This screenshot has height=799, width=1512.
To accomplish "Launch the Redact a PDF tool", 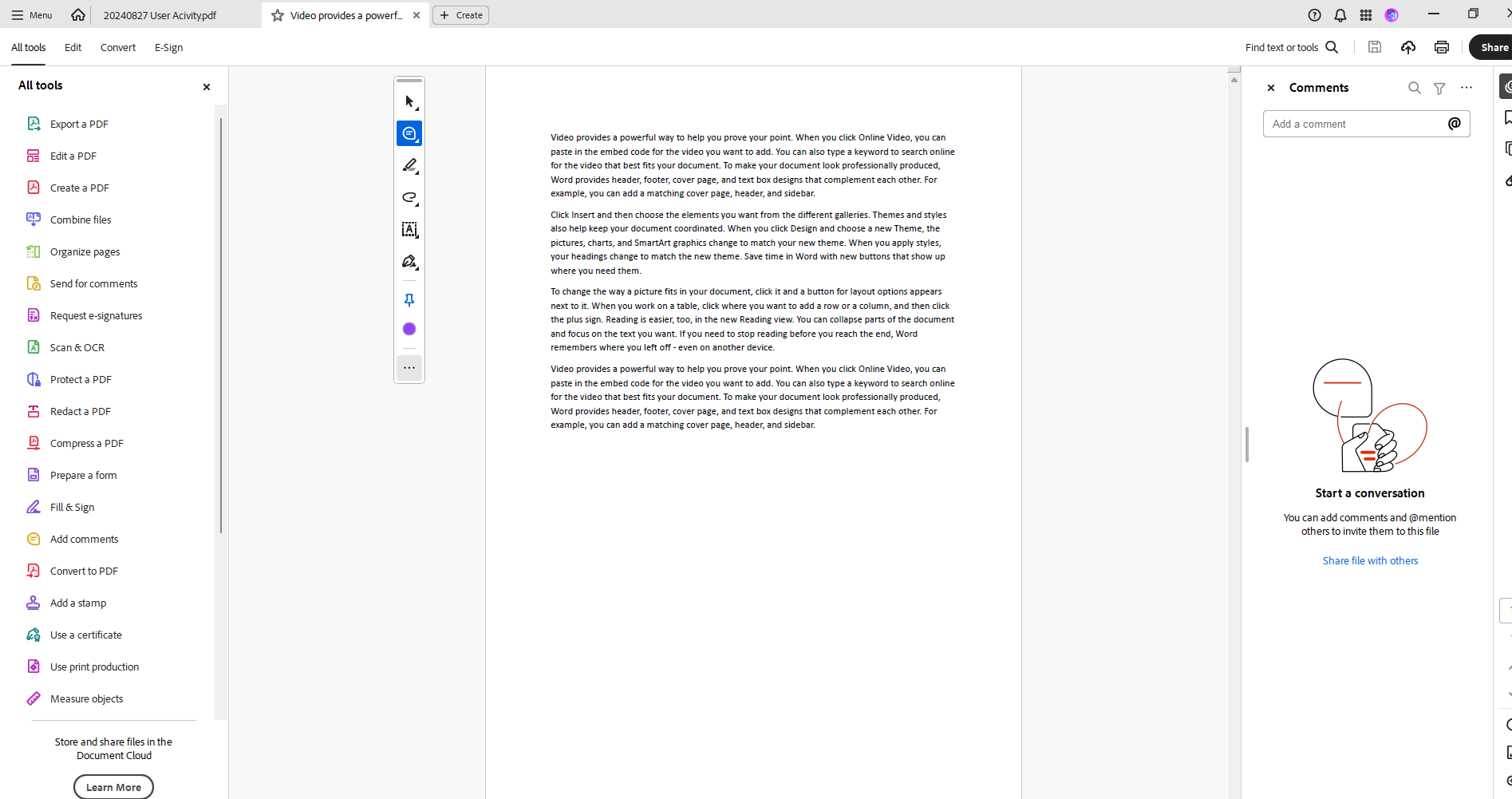I will (x=80, y=410).
